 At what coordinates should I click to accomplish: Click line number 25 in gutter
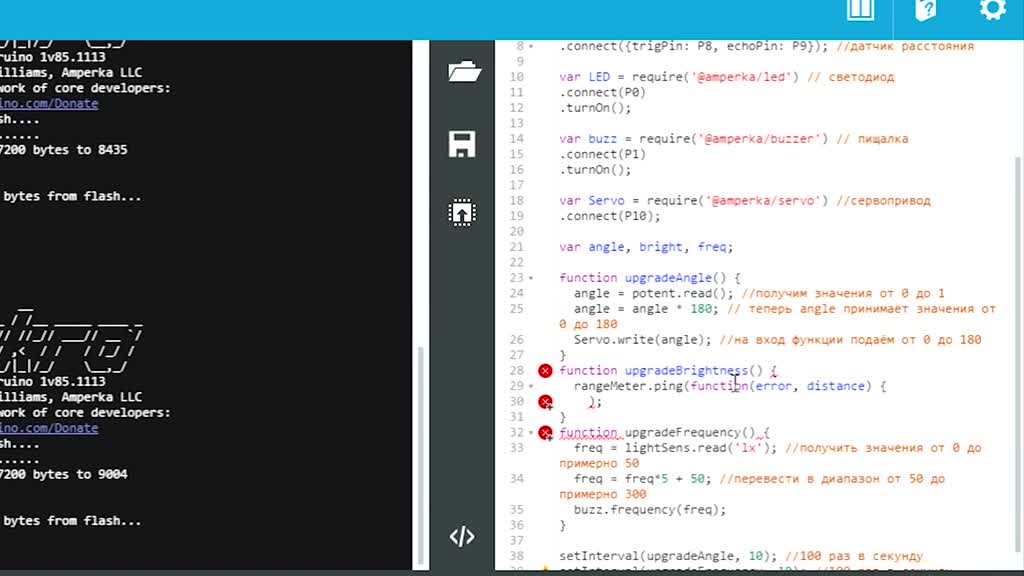(x=517, y=309)
